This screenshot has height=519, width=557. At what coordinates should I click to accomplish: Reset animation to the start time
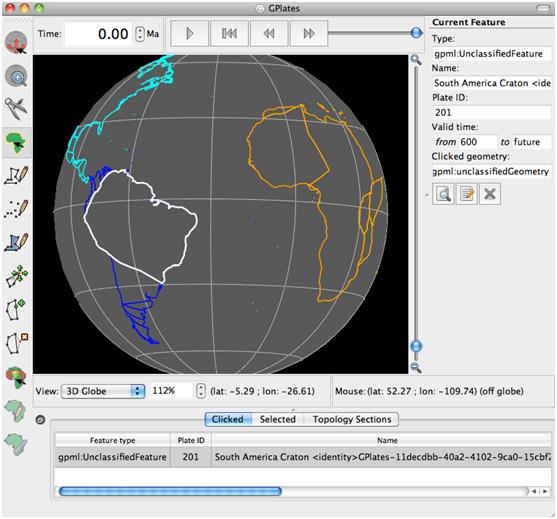tap(229, 34)
